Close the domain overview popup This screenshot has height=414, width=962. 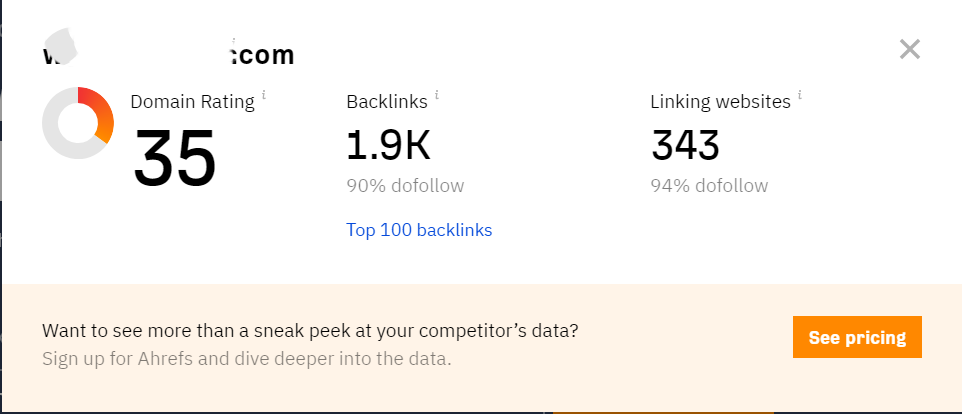pos(909,49)
